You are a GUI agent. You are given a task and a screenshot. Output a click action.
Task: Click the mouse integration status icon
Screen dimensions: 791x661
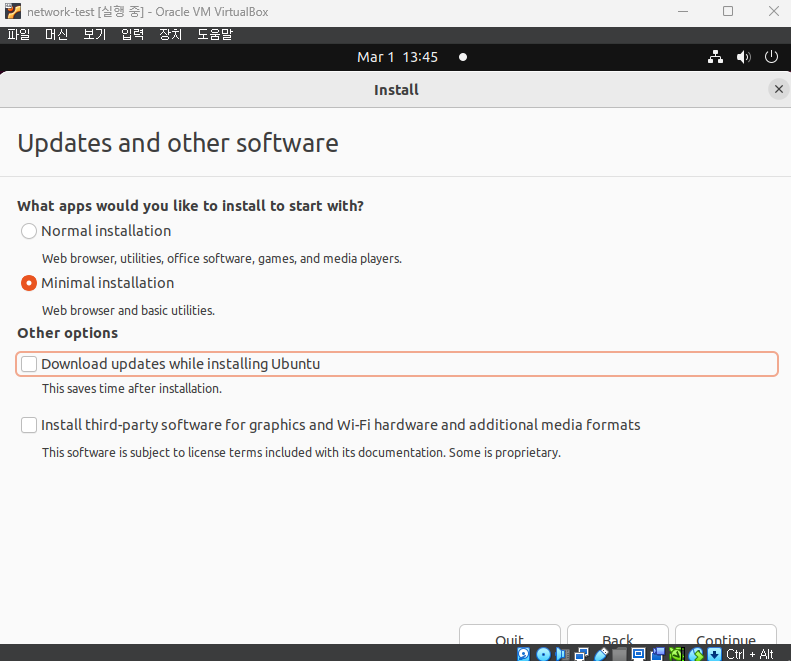(x=696, y=654)
